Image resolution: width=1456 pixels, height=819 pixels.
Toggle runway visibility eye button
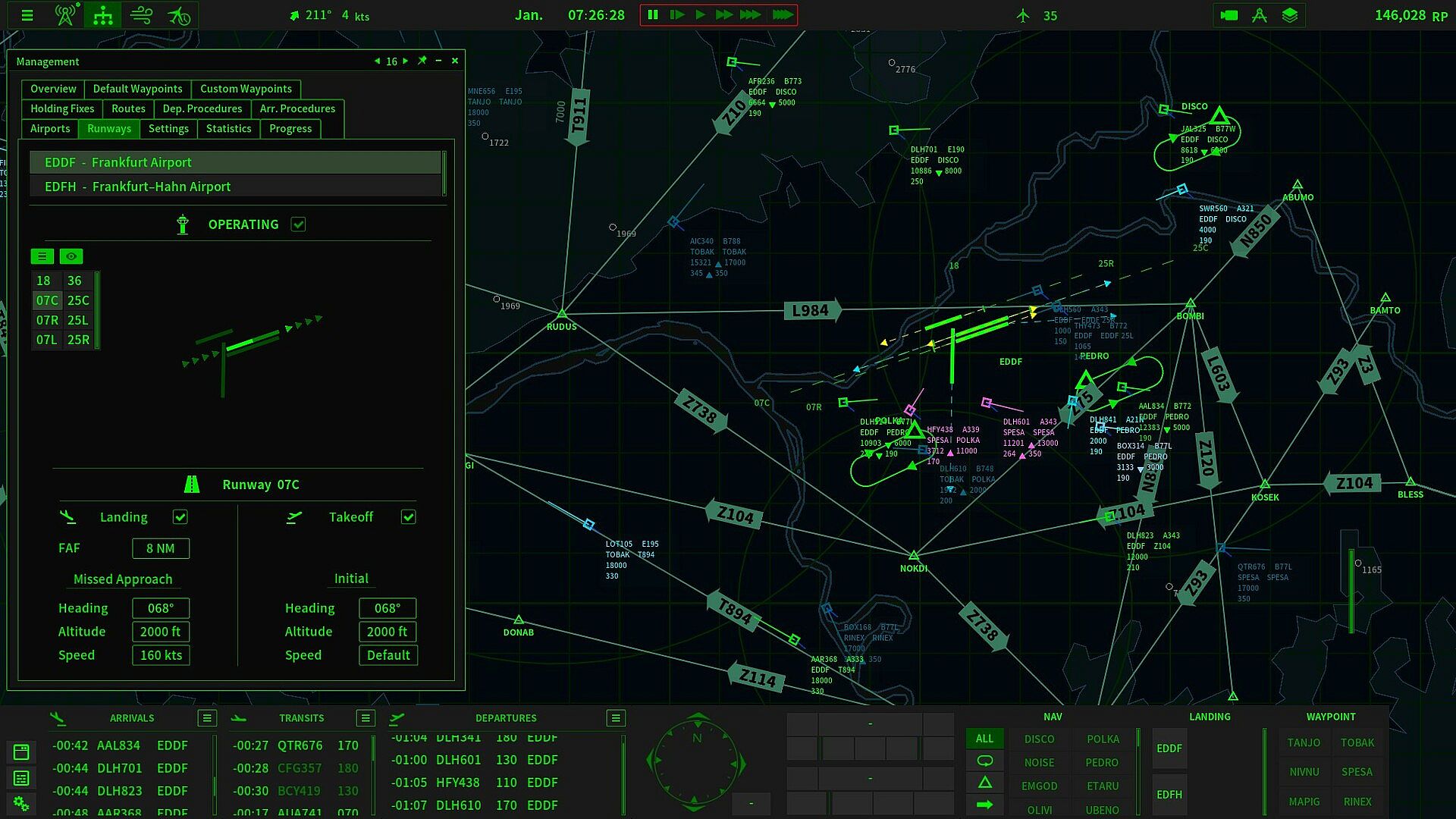point(71,256)
